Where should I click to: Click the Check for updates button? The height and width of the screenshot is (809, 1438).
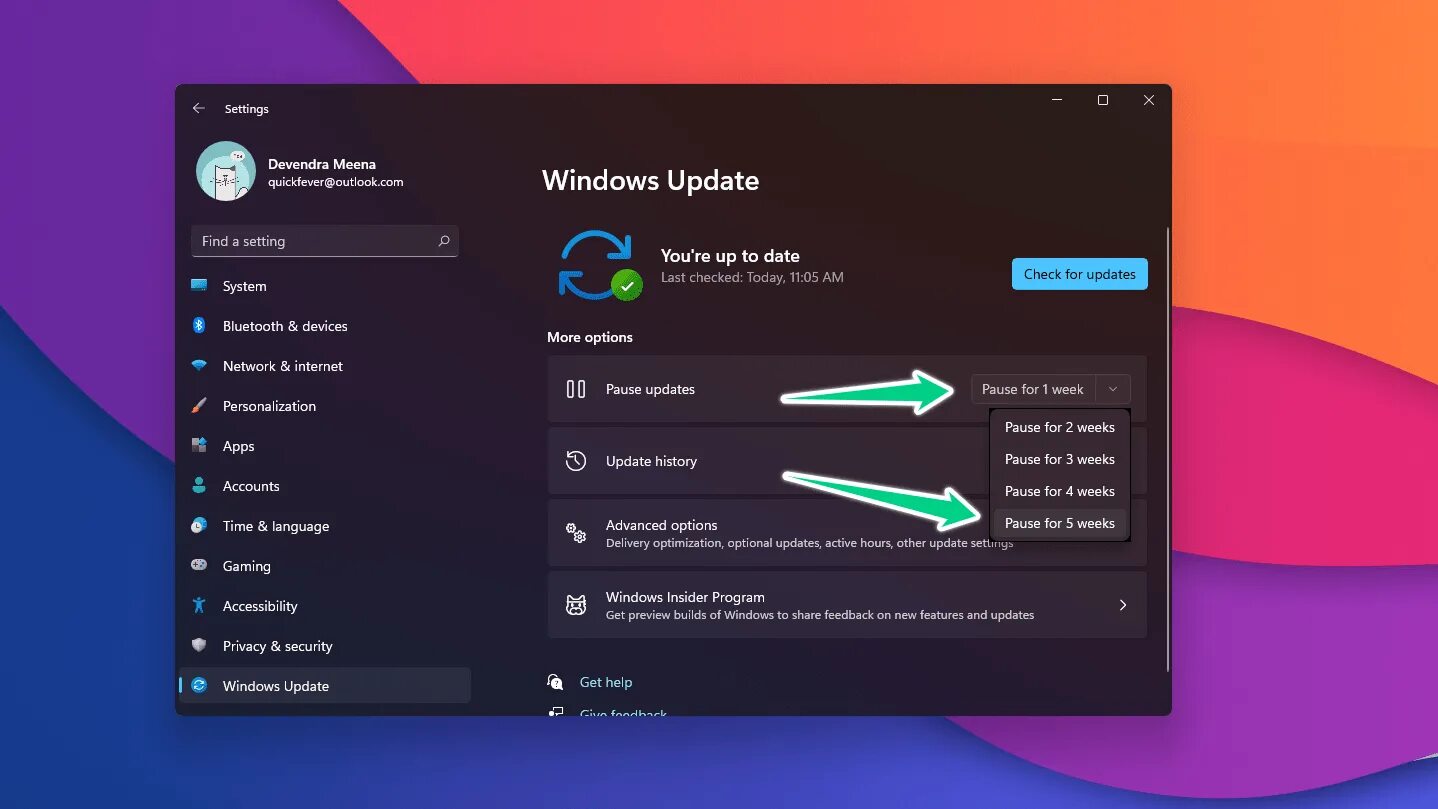1080,274
